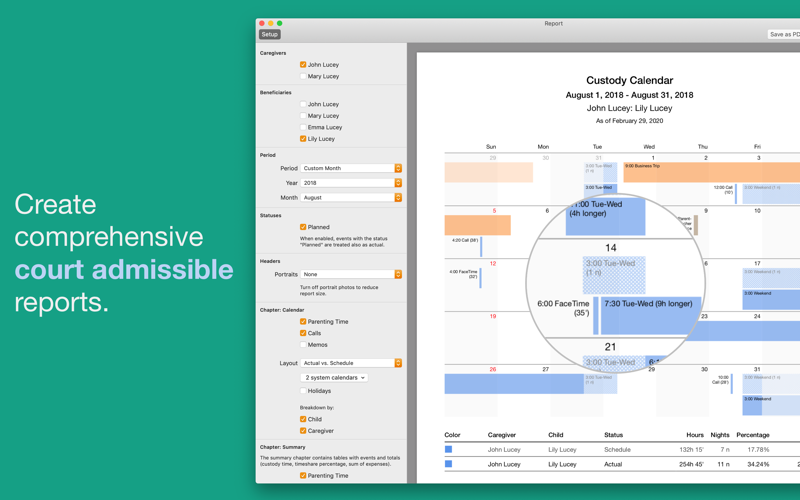Enable John Lucey under Caregivers
The image size is (800, 500).
click(x=303, y=64)
